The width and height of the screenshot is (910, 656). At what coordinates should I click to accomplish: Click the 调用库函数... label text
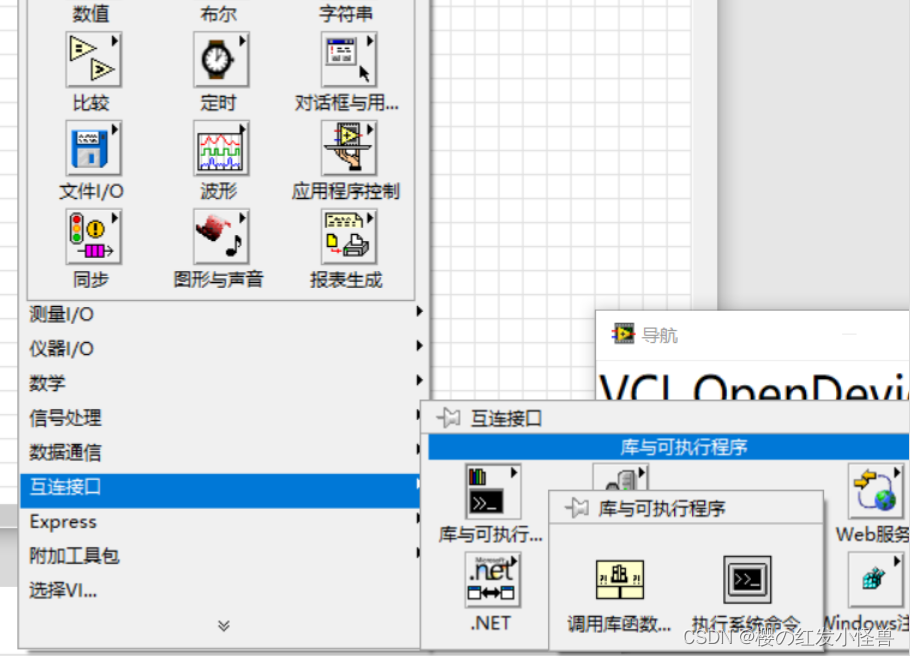pyautogui.click(x=619, y=624)
